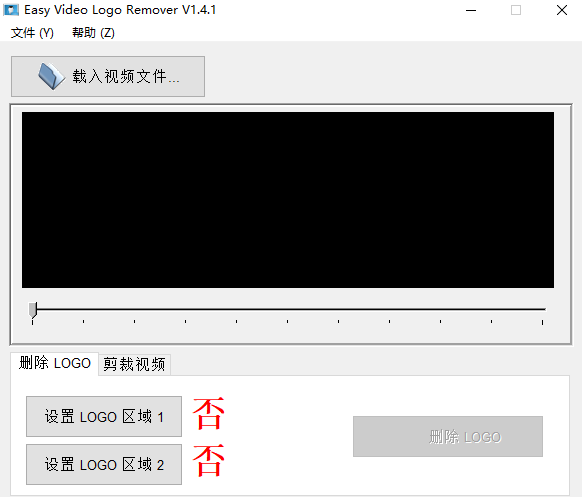This screenshot has height=497, width=582.
Task: Click 设置 LOGO 区域 1 button
Action: click(104, 416)
